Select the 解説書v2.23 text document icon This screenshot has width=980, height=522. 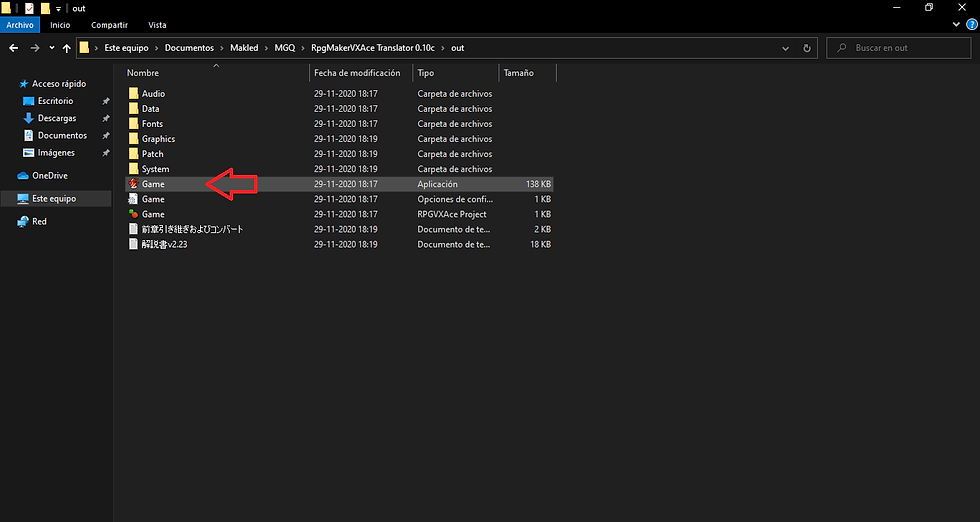133,244
